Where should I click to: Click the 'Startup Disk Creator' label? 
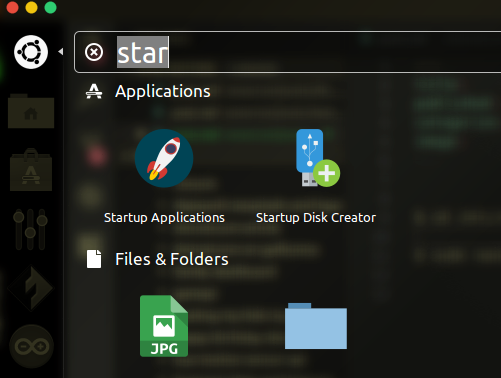[x=316, y=218]
